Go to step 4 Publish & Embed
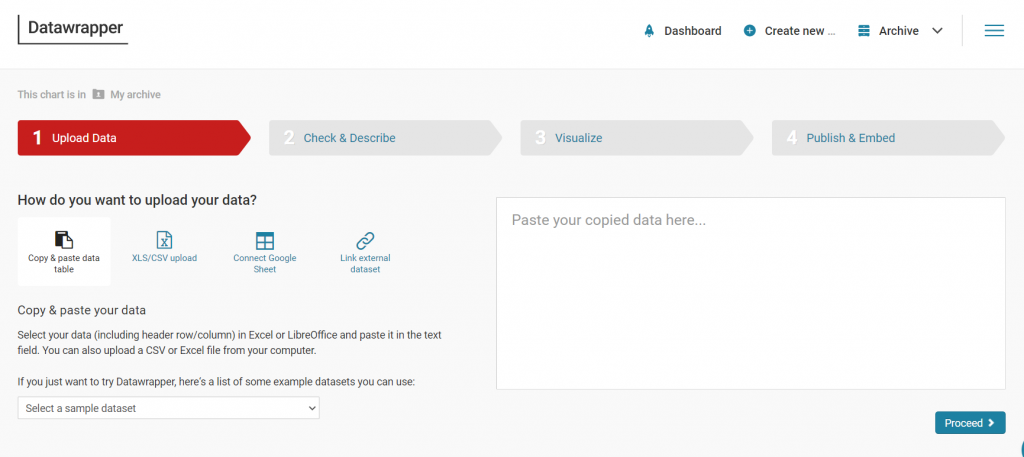The width and height of the screenshot is (1024, 457). tap(888, 138)
